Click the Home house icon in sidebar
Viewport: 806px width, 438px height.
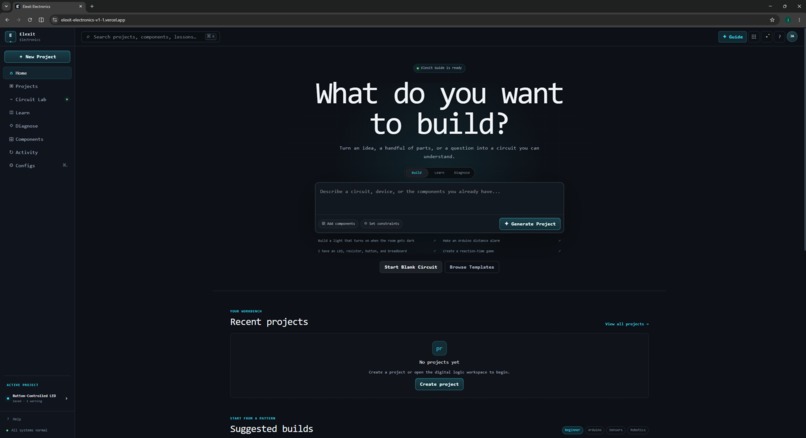(11, 73)
